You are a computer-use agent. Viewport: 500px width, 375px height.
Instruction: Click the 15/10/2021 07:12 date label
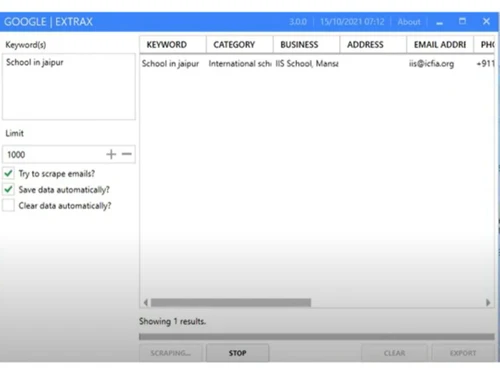352,22
